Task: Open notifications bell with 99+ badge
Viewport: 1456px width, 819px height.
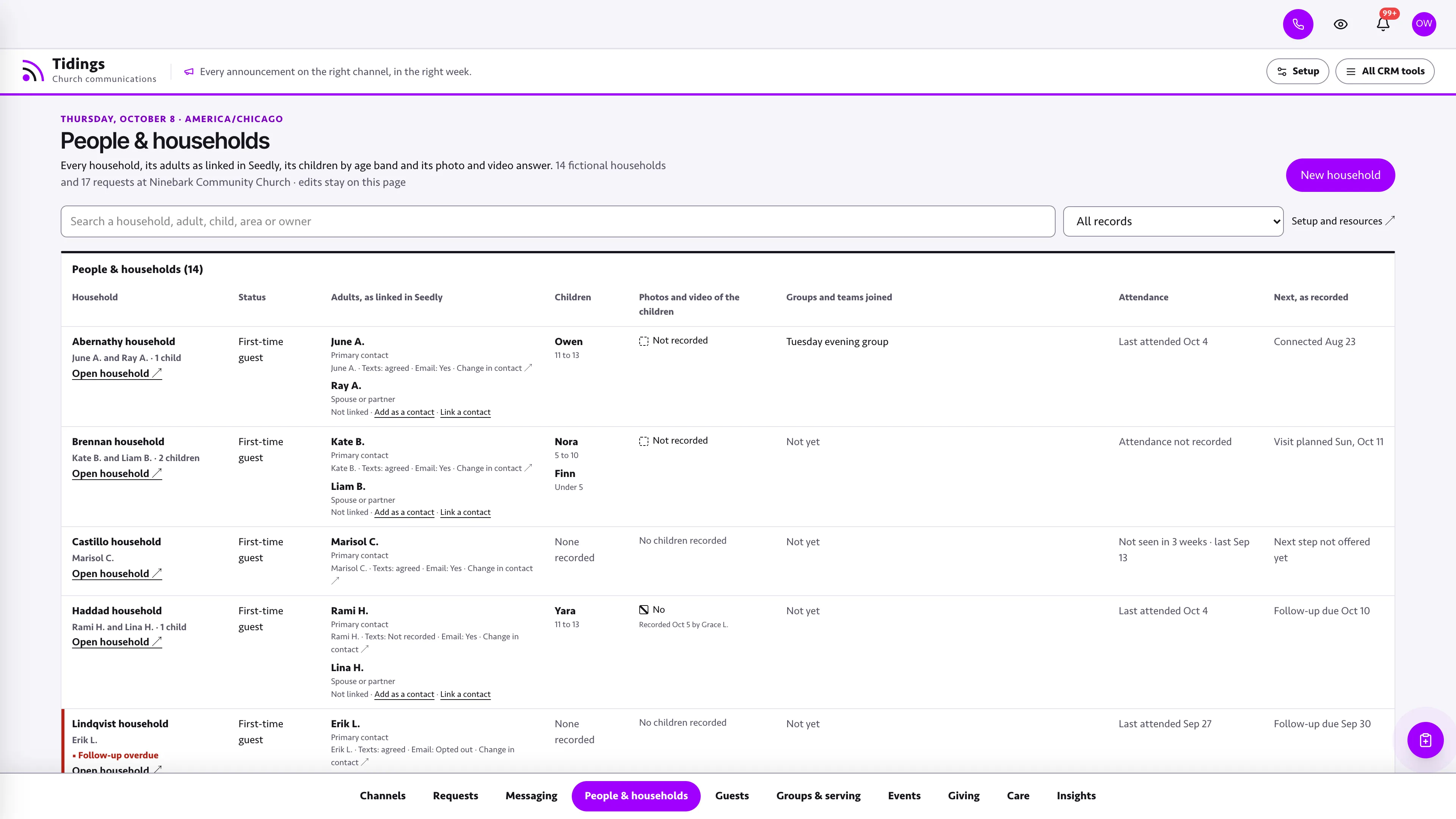Action: (x=1383, y=24)
